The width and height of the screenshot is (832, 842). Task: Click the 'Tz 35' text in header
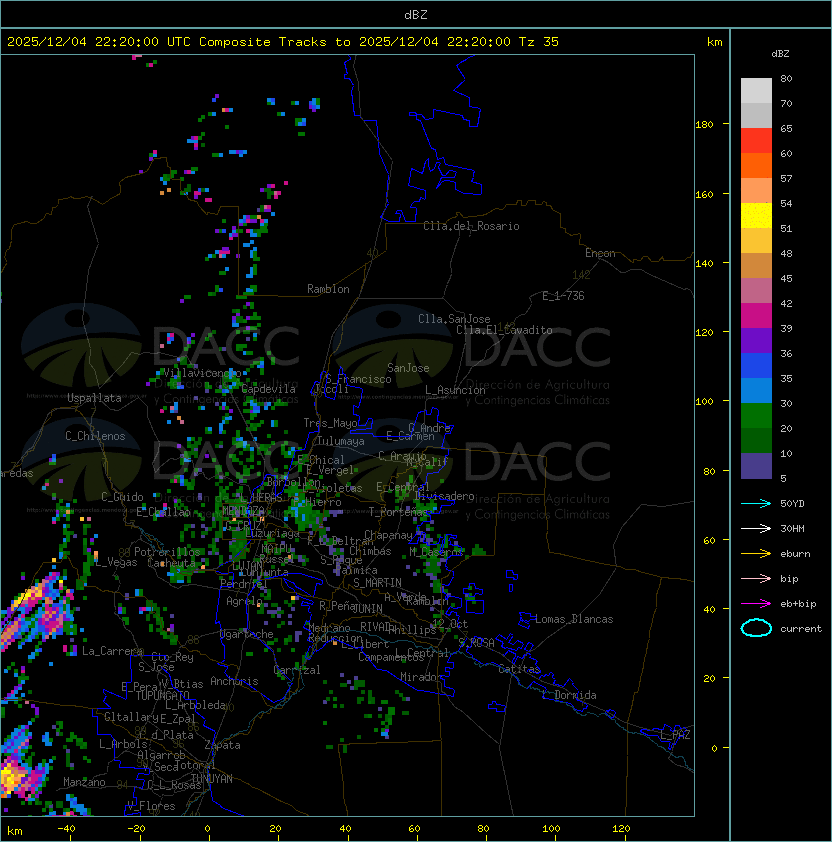pos(539,41)
